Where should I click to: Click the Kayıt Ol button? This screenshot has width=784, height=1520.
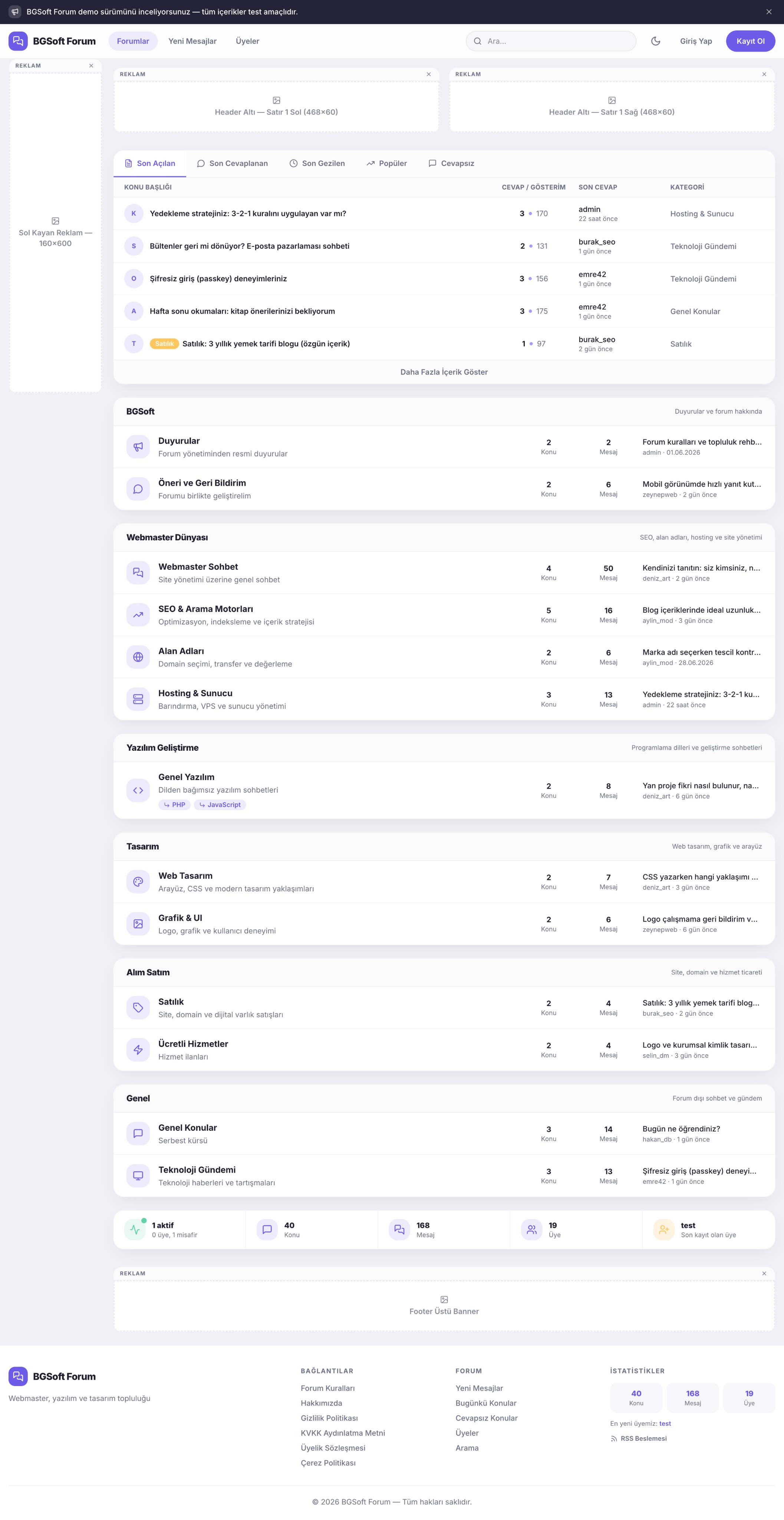click(x=750, y=41)
